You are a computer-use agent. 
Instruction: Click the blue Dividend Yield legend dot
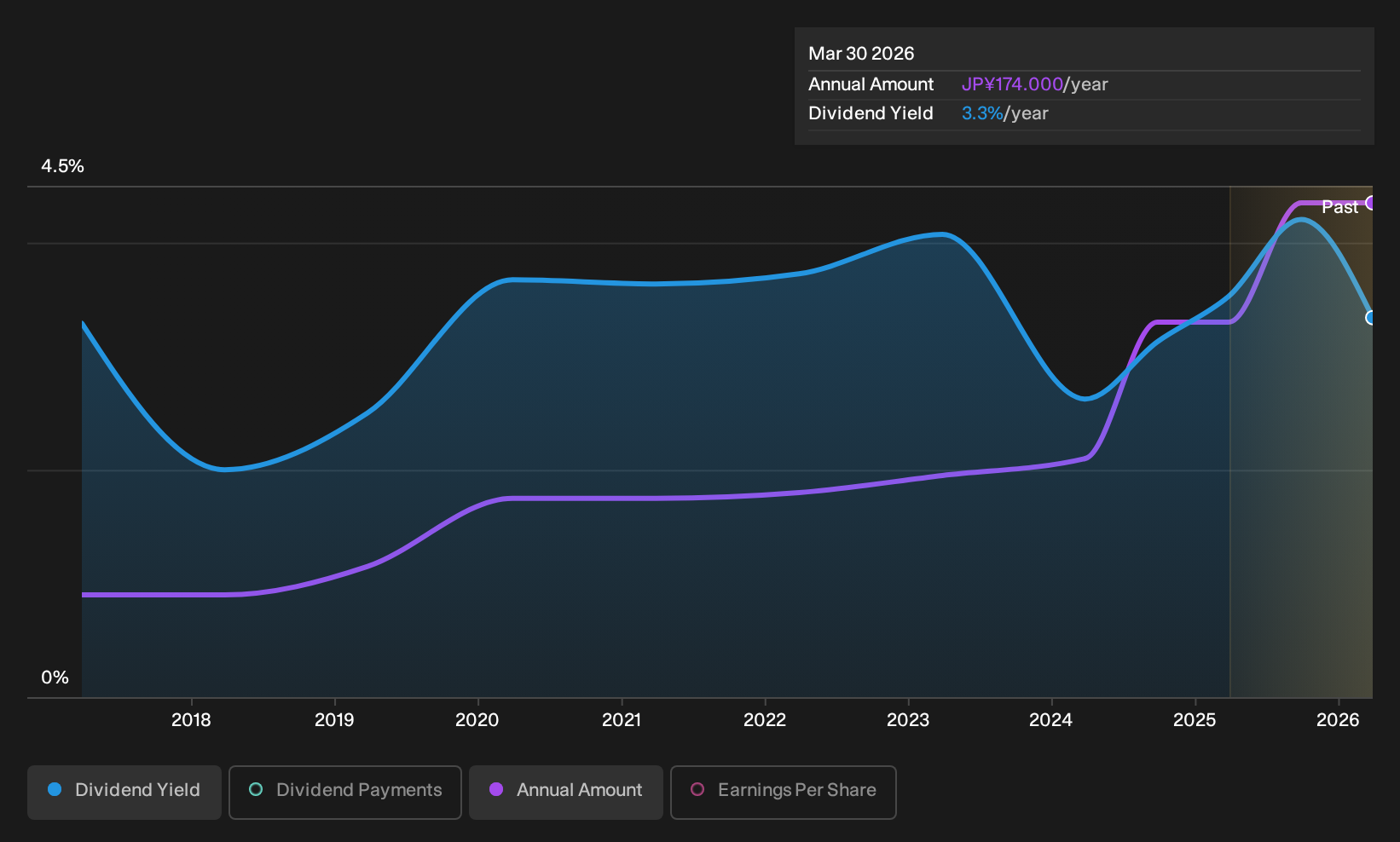[55, 789]
